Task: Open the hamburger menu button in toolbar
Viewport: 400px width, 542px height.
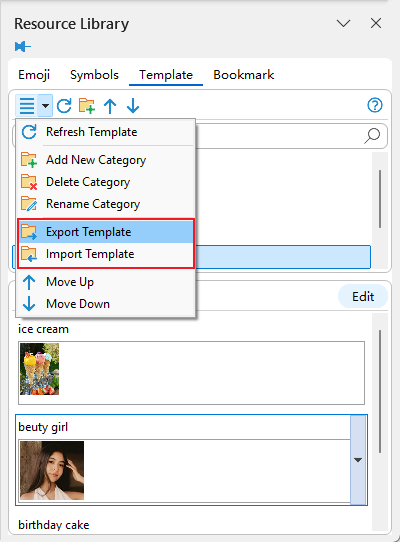Action: [27, 105]
